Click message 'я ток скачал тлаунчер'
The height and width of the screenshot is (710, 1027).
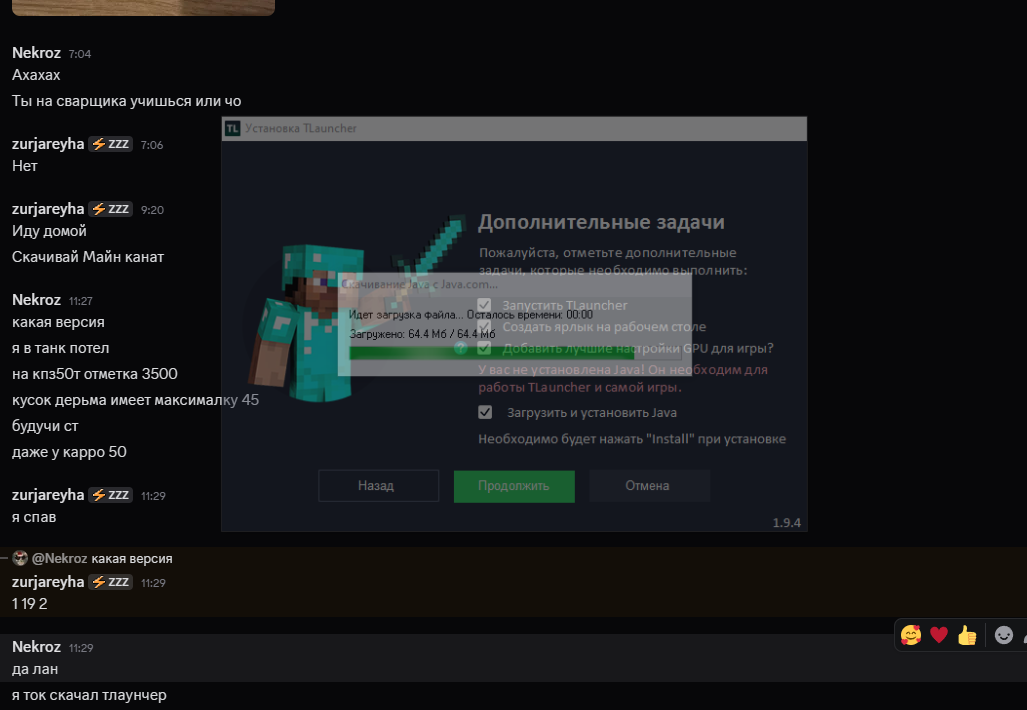coord(89,696)
